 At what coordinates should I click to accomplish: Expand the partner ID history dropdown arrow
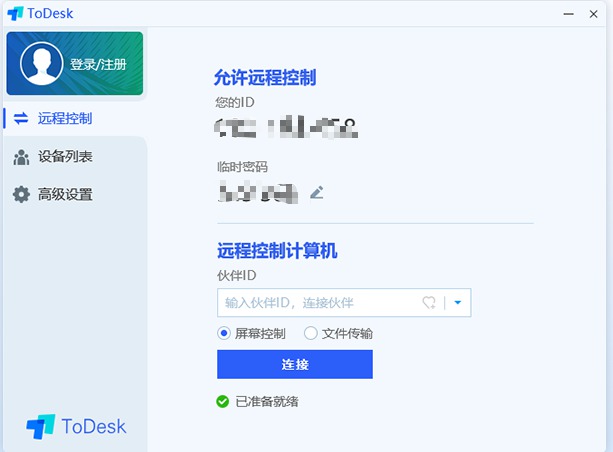pos(458,302)
